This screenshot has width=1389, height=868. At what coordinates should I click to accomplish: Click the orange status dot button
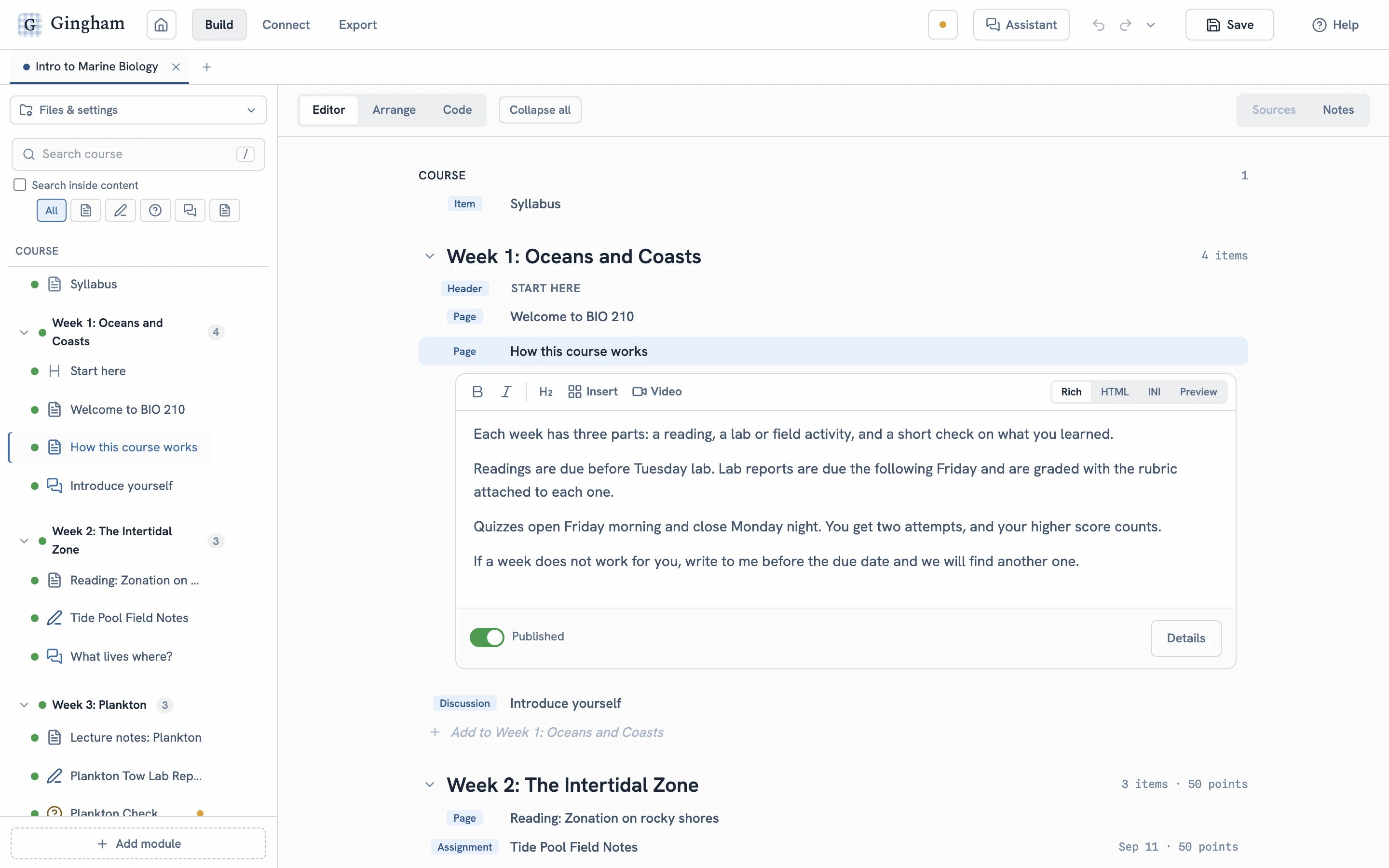tap(942, 25)
